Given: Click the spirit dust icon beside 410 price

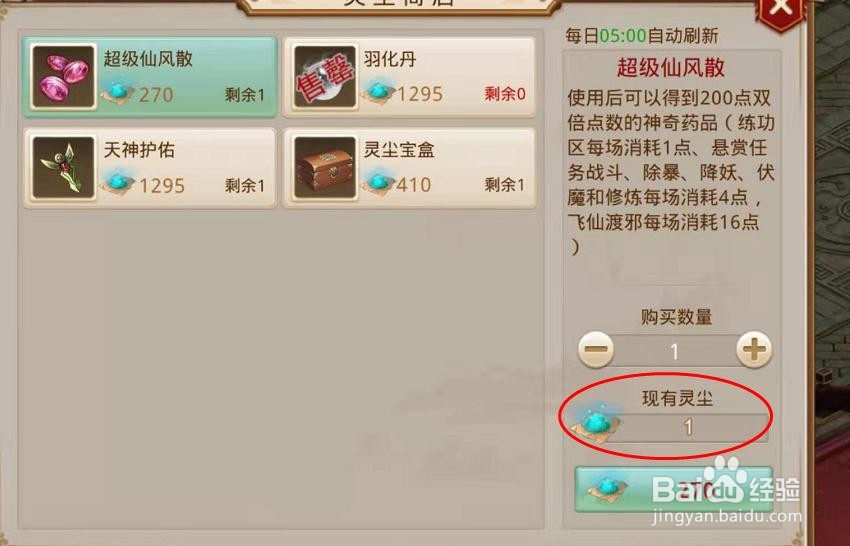Looking at the screenshot, I should point(379,183).
